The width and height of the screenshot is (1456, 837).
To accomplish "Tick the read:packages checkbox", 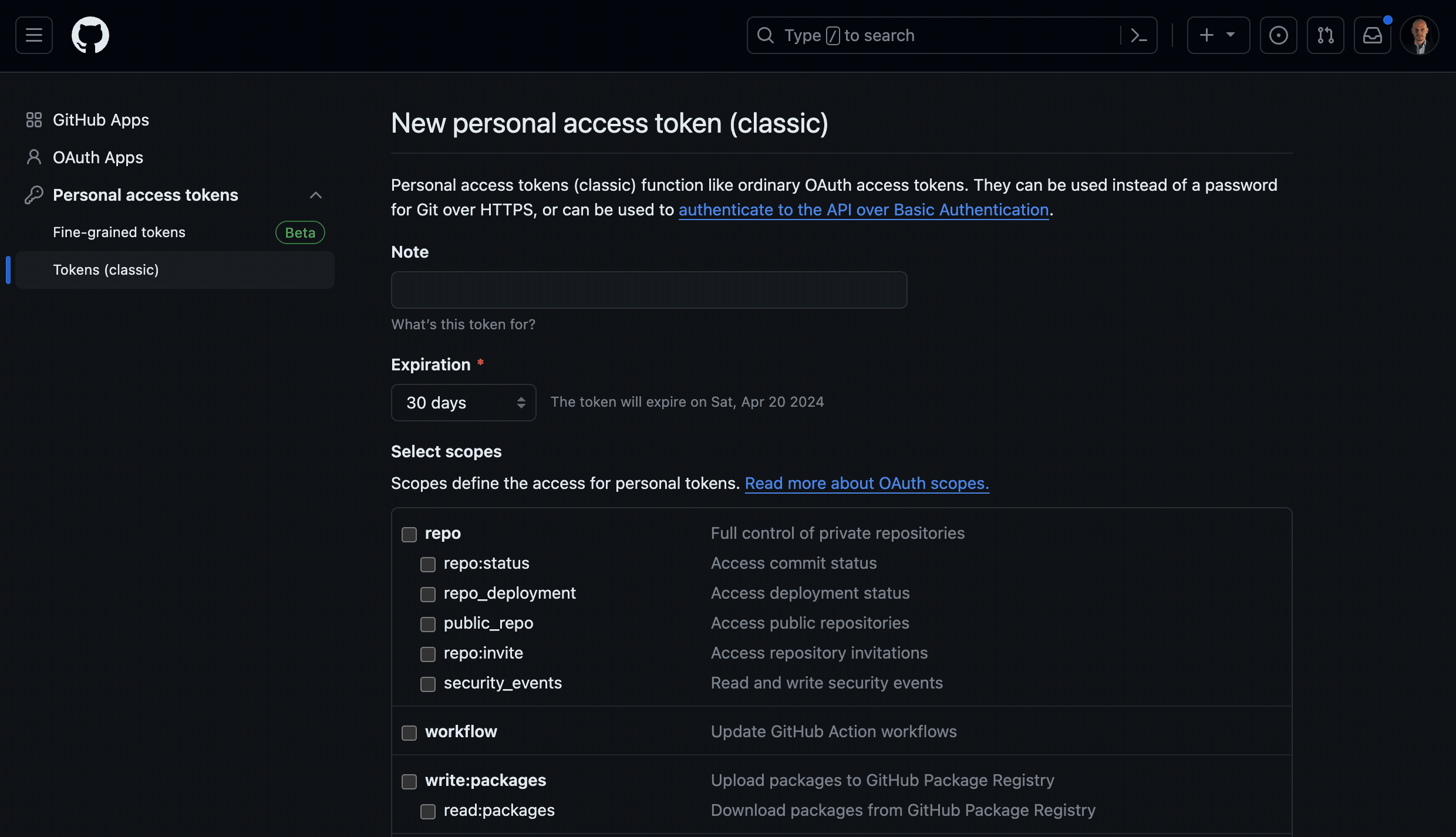I will coord(428,811).
